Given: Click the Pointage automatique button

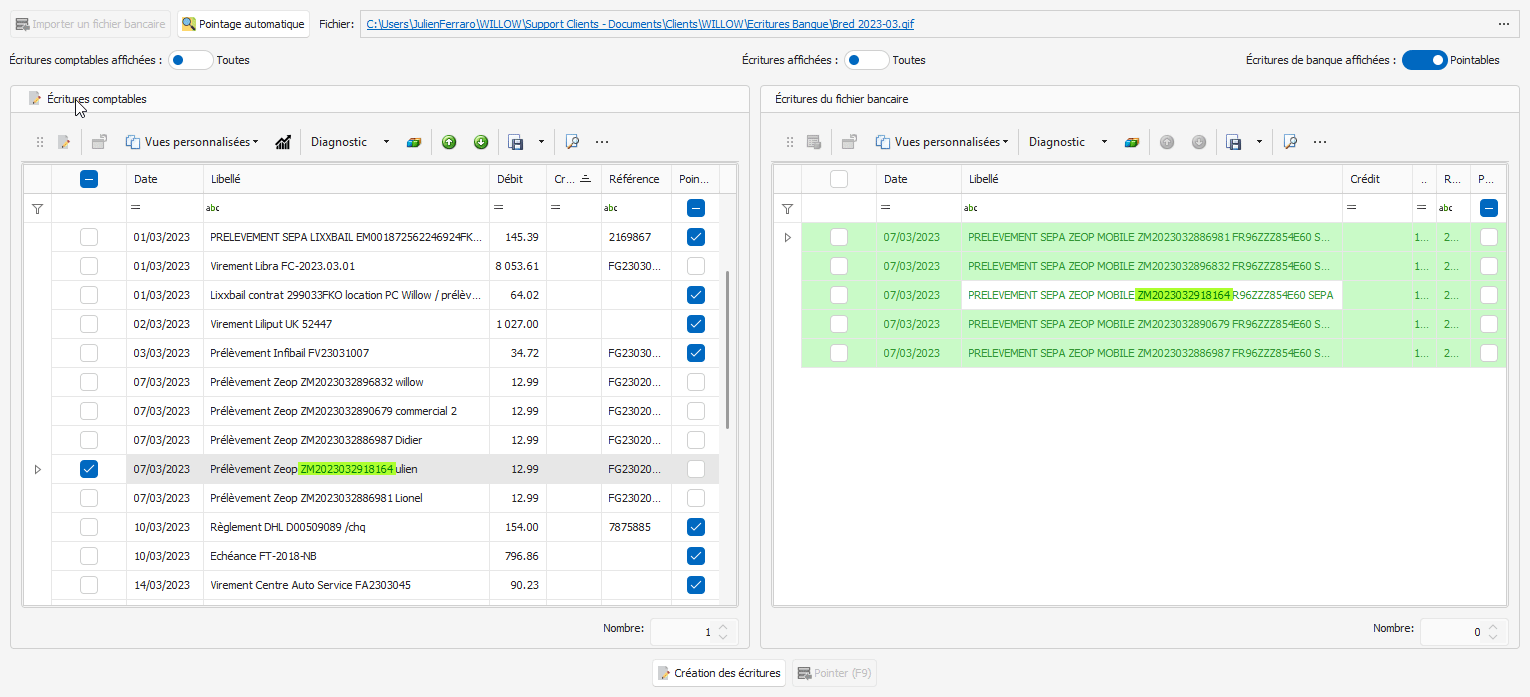Looking at the screenshot, I should pyautogui.click(x=243, y=24).
